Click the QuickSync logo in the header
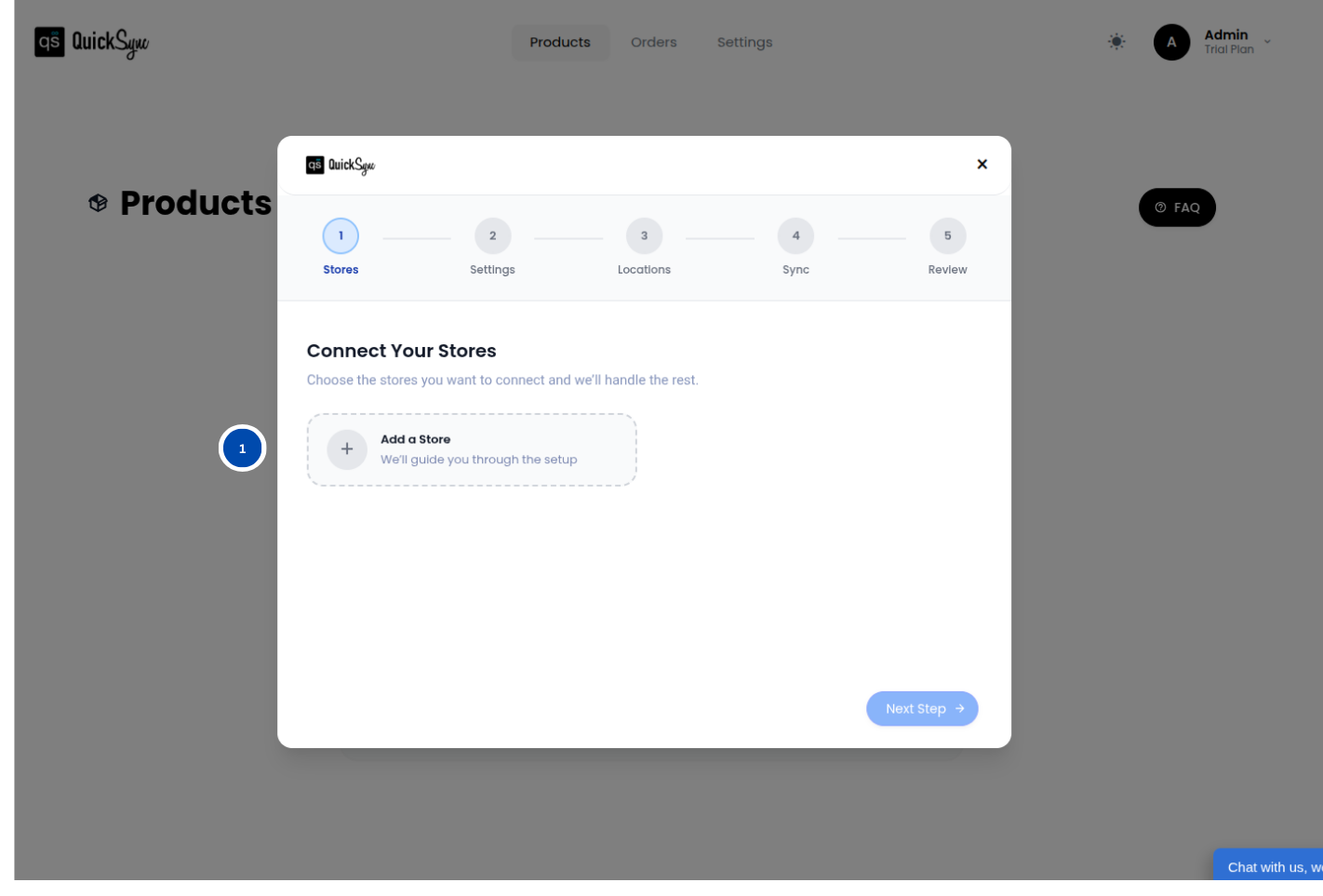This screenshot has width=1323, height=896. [x=90, y=42]
